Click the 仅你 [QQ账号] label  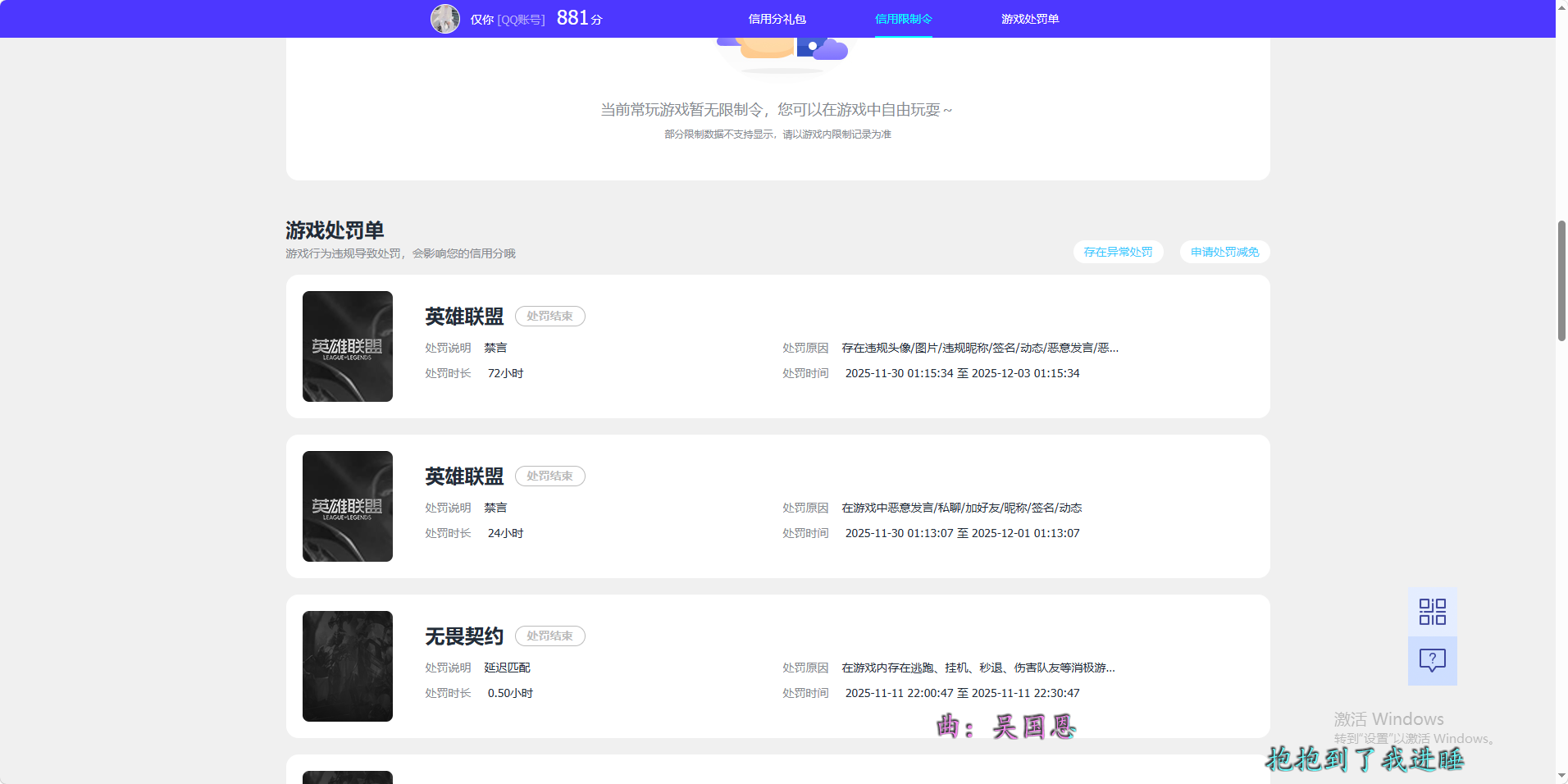[508, 20]
